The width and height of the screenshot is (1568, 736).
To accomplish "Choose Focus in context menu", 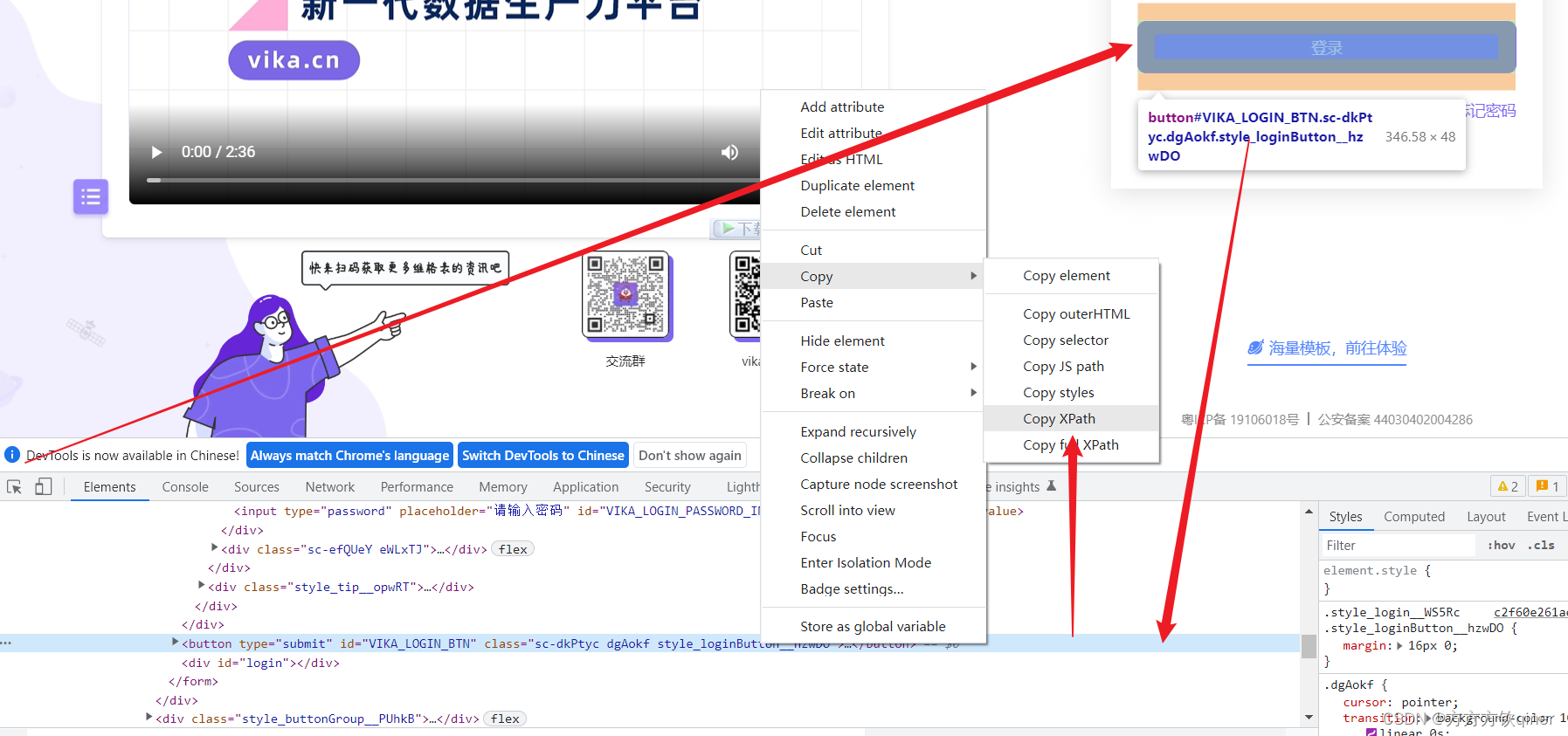I will coord(874,536).
